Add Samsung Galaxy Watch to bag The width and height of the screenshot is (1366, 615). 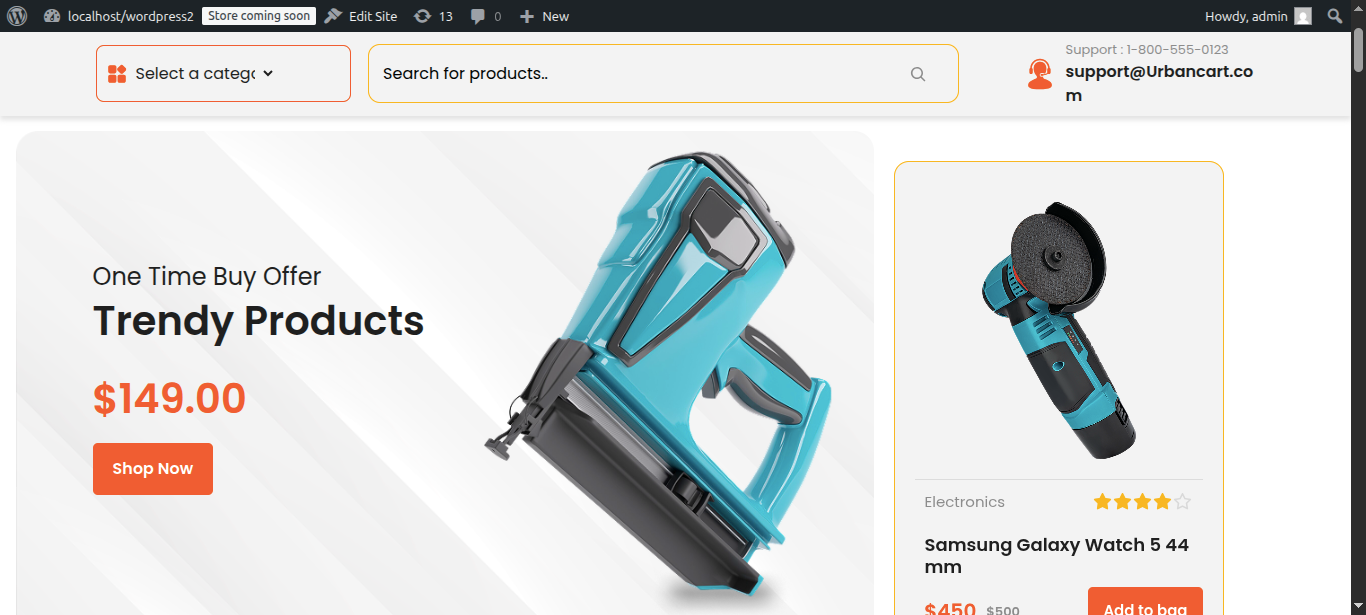click(1145, 605)
